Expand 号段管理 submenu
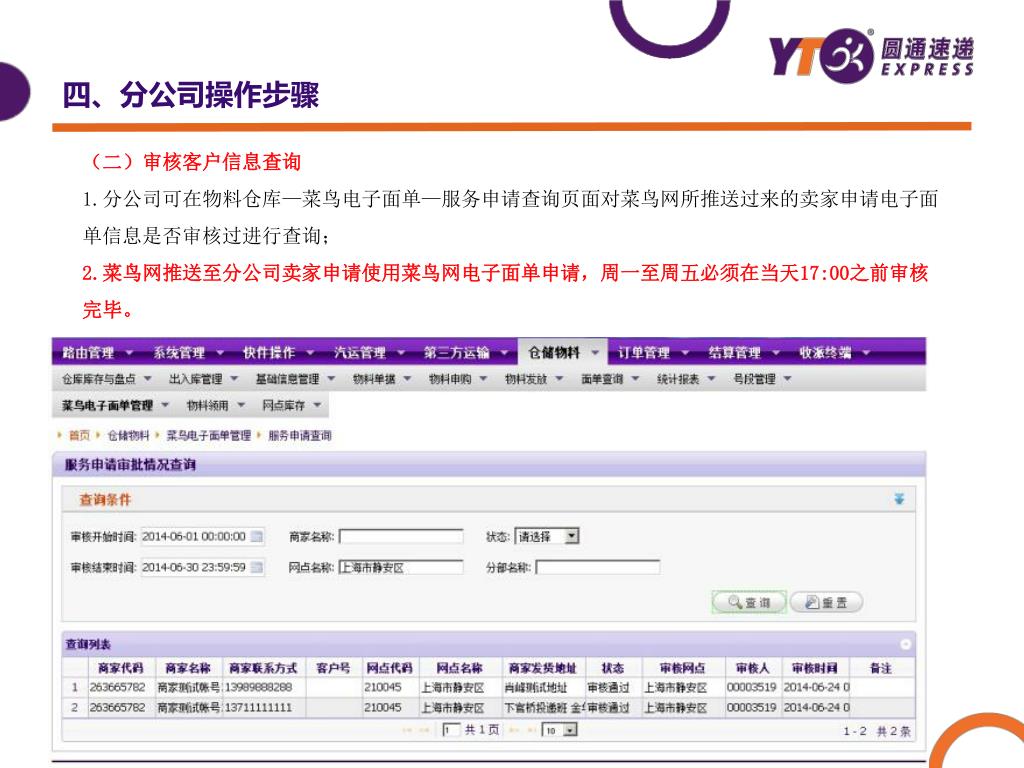The image size is (1024, 768). click(x=763, y=379)
